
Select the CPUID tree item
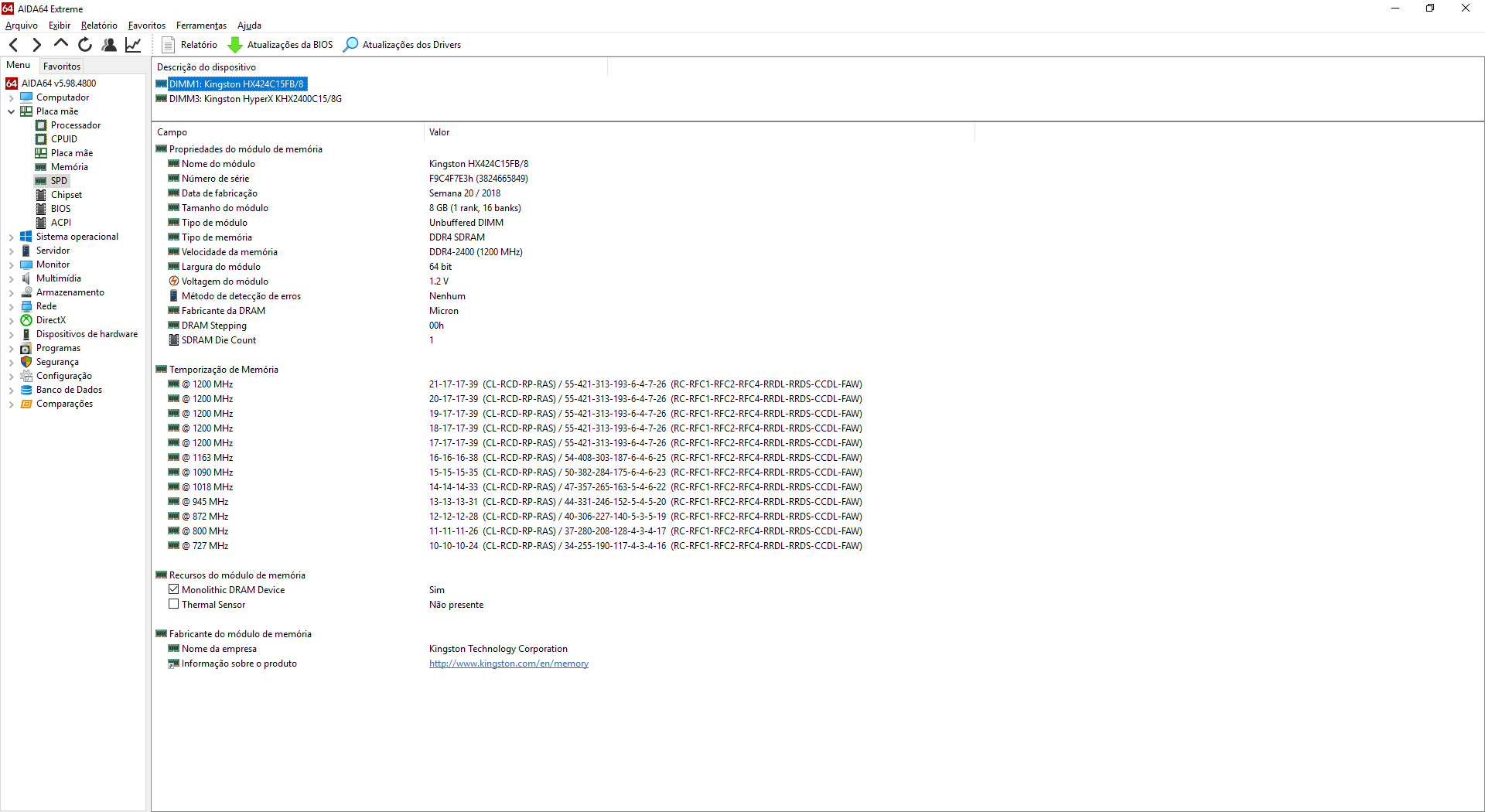pyautogui.click(x=64, y=139)
